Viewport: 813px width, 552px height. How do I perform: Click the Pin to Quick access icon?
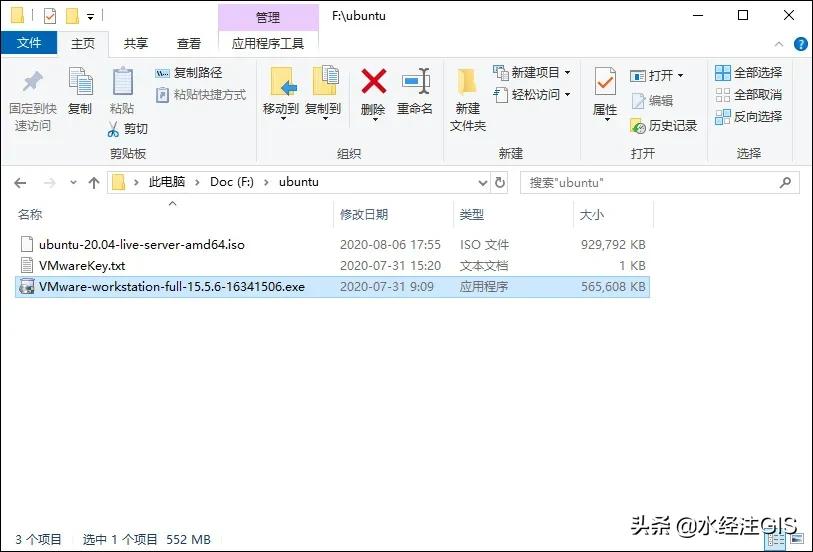coord(32,82)
